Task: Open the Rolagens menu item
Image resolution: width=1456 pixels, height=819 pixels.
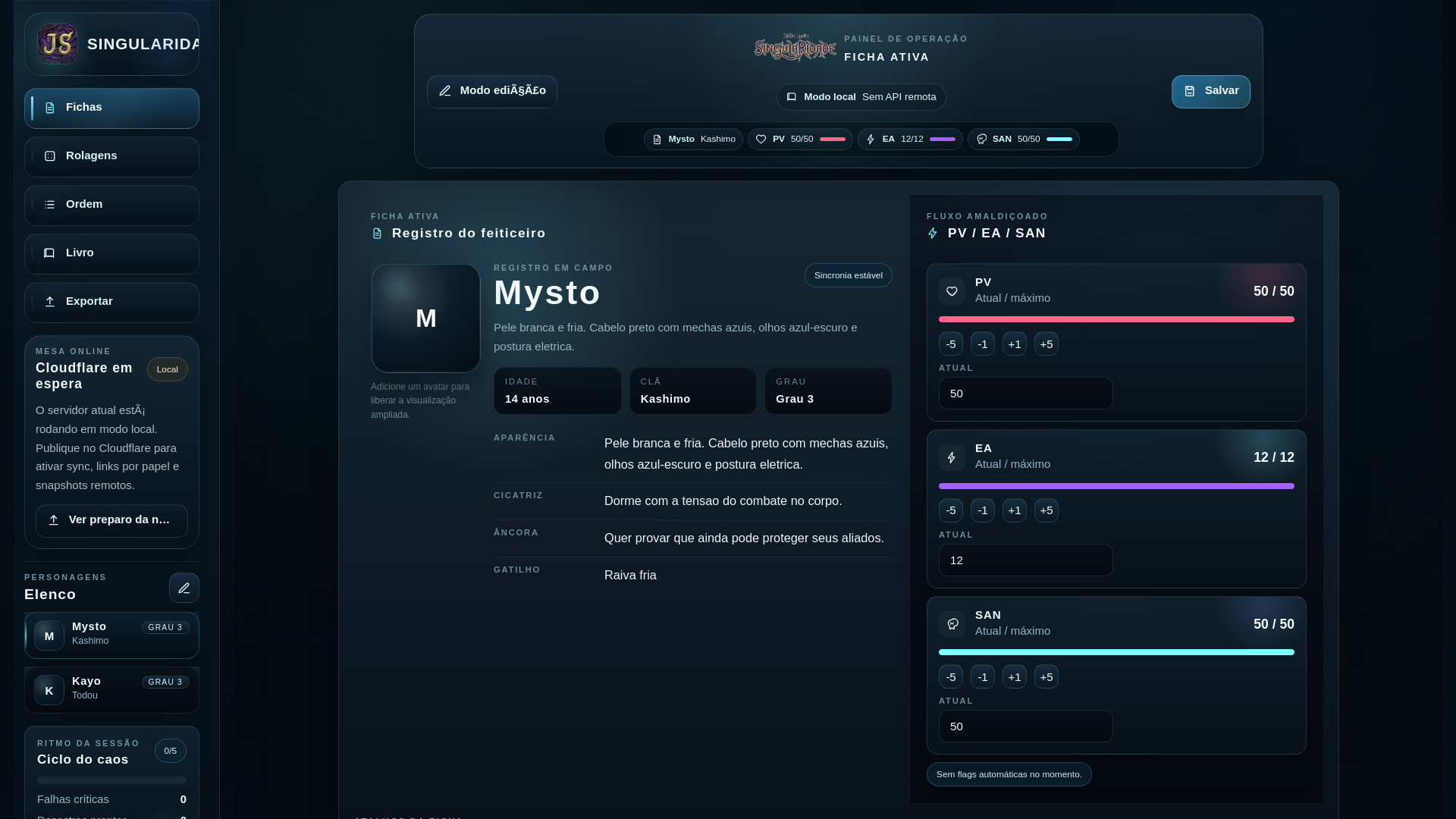Action: [111, 156]
